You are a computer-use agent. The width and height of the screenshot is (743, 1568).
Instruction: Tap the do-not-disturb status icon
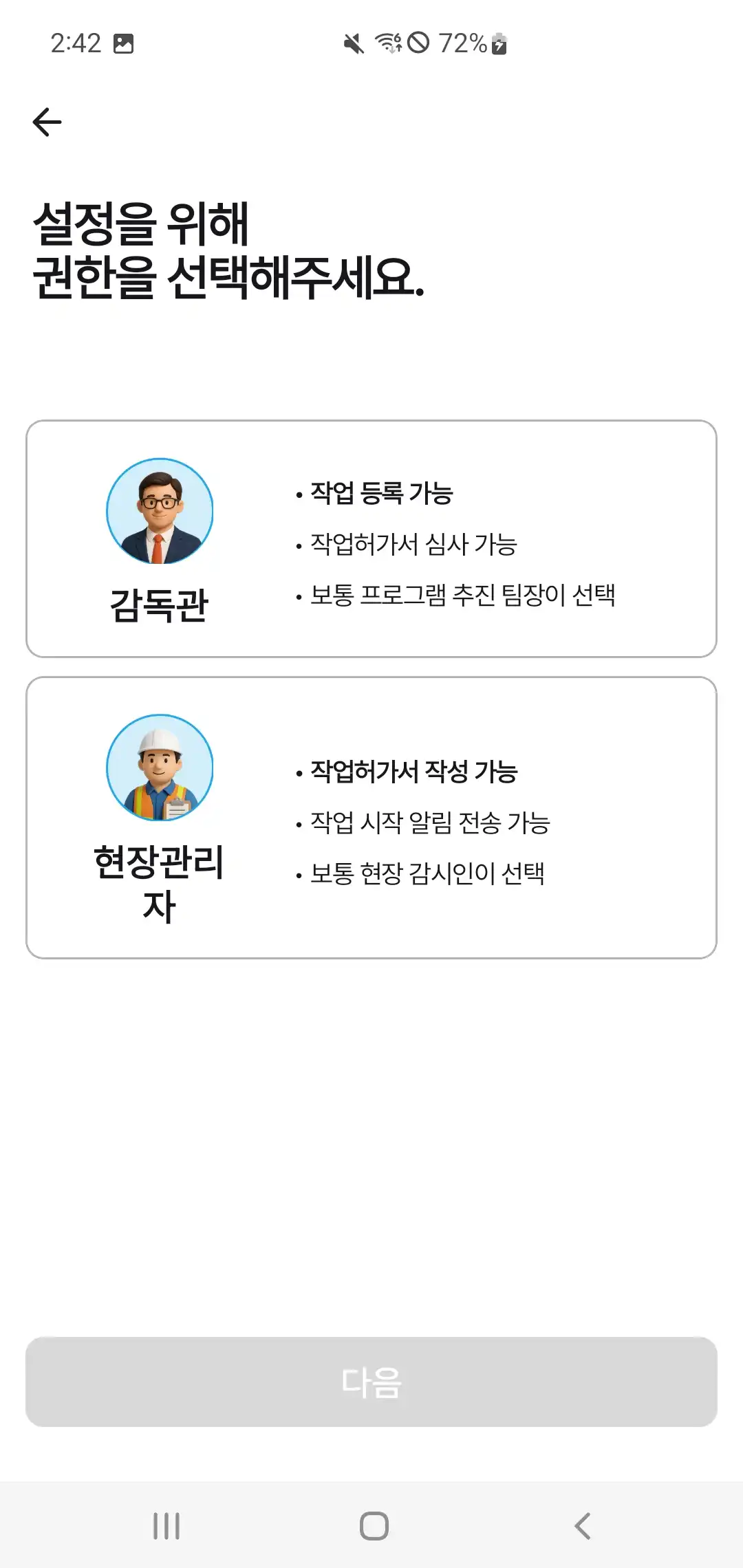tap(418, 43)
